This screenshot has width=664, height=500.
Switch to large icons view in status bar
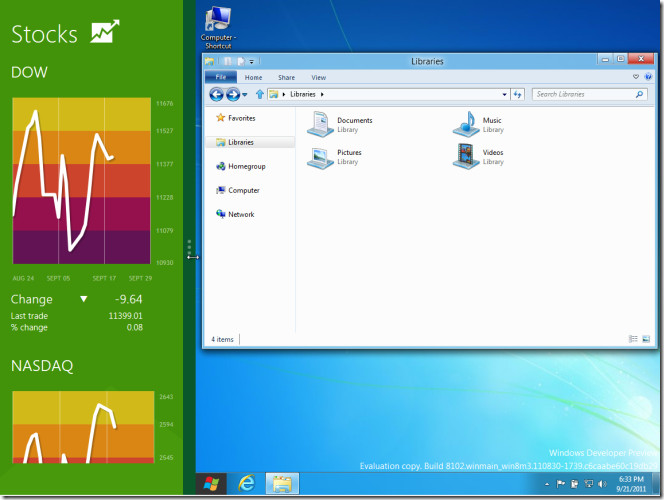click(646, 339)
